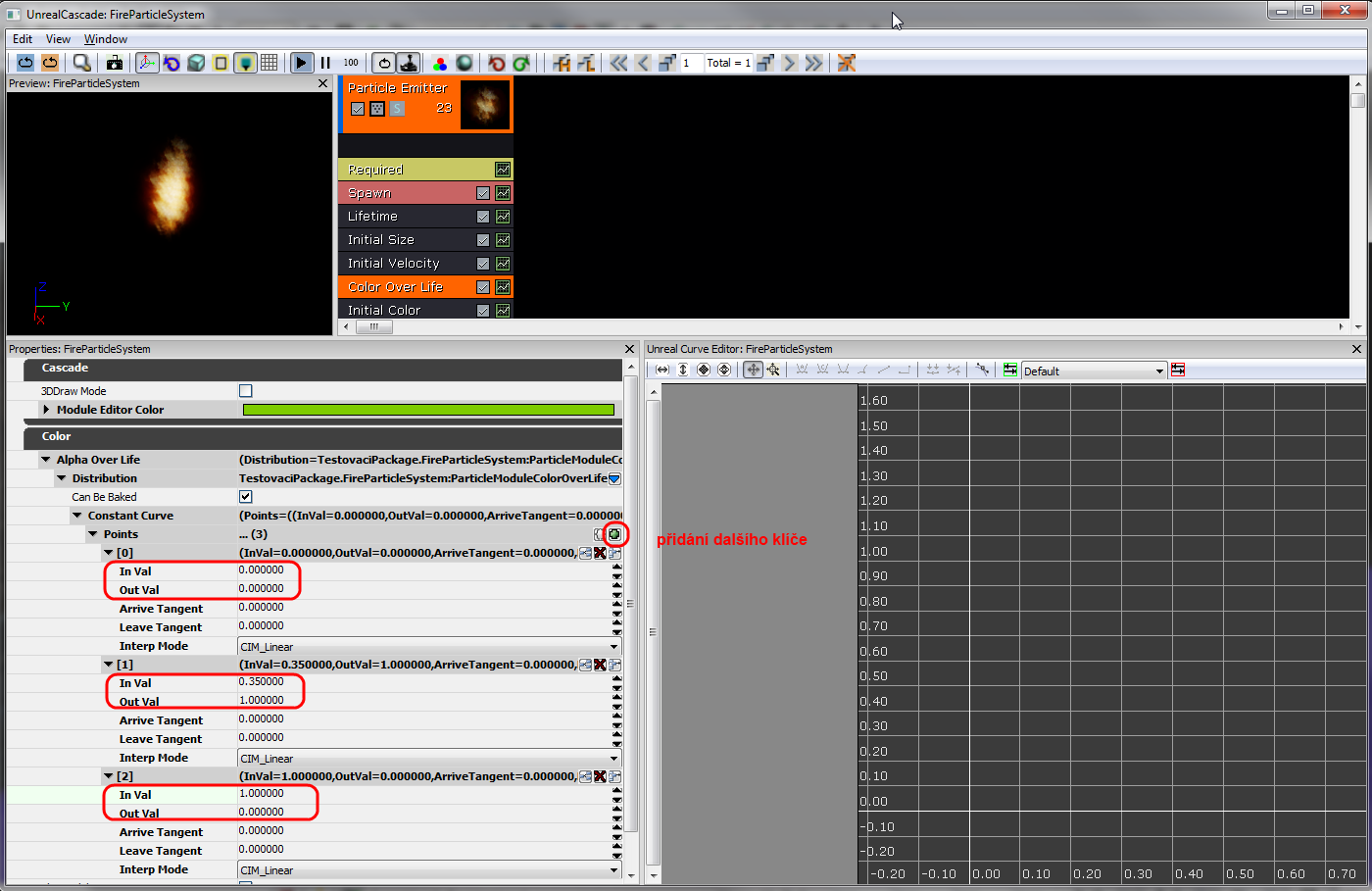
Task: Click the Out Val field of point [2]
Action: 424,813
